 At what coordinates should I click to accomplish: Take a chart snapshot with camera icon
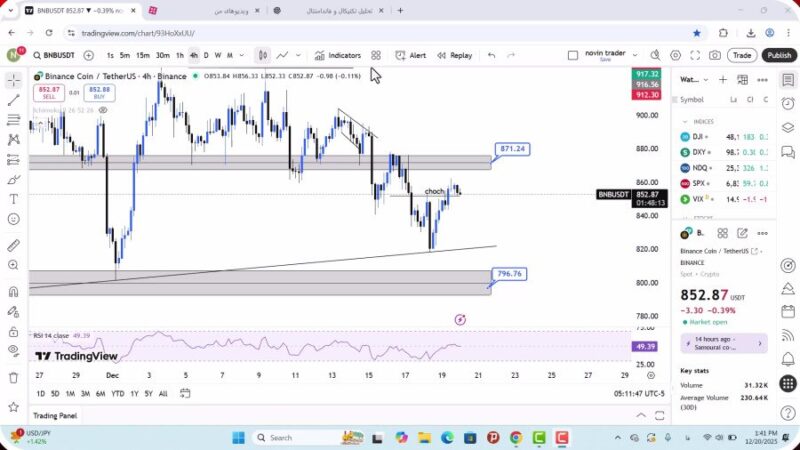click(715, 56)
